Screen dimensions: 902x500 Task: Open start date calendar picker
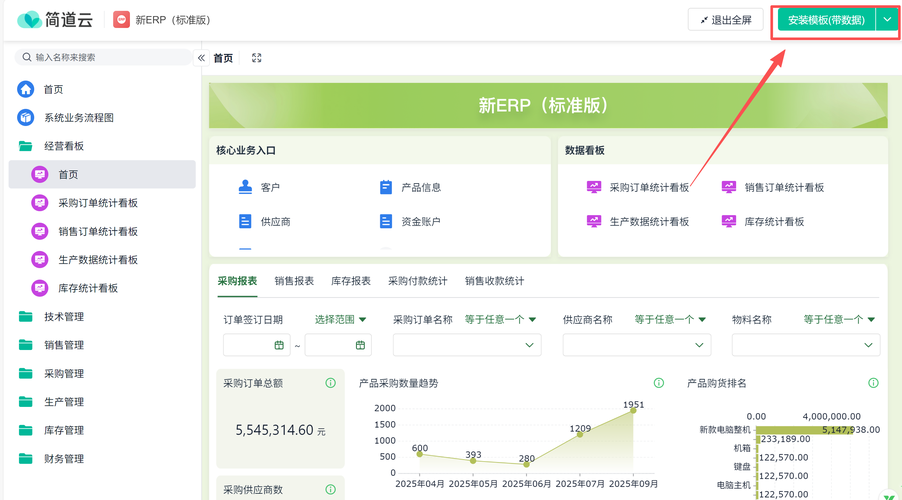coord(279,345)
